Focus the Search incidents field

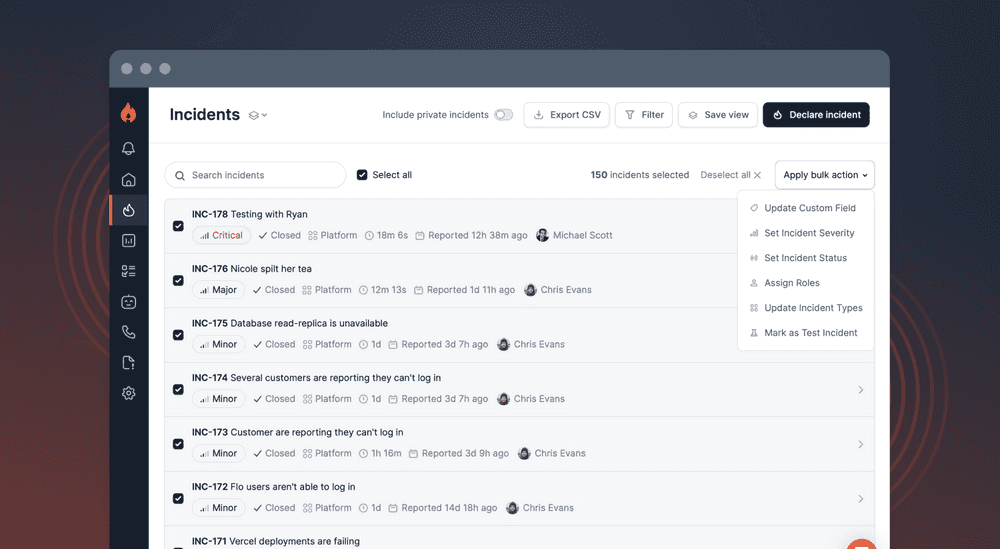point(255,175)
